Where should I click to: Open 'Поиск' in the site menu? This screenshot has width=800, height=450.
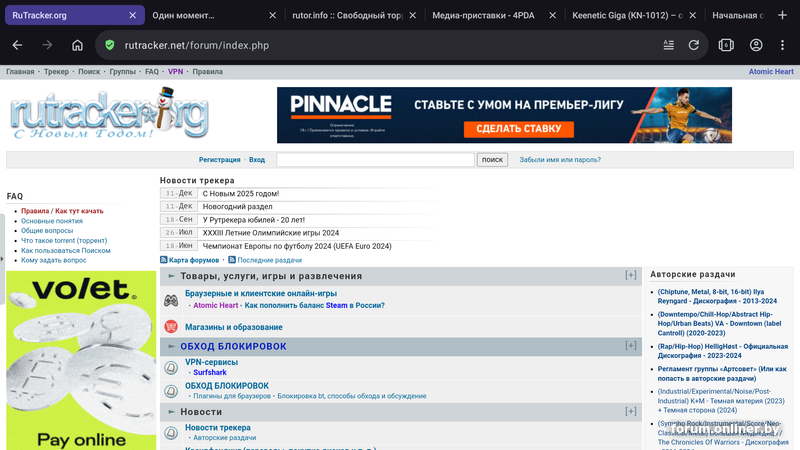click(89, 71)
